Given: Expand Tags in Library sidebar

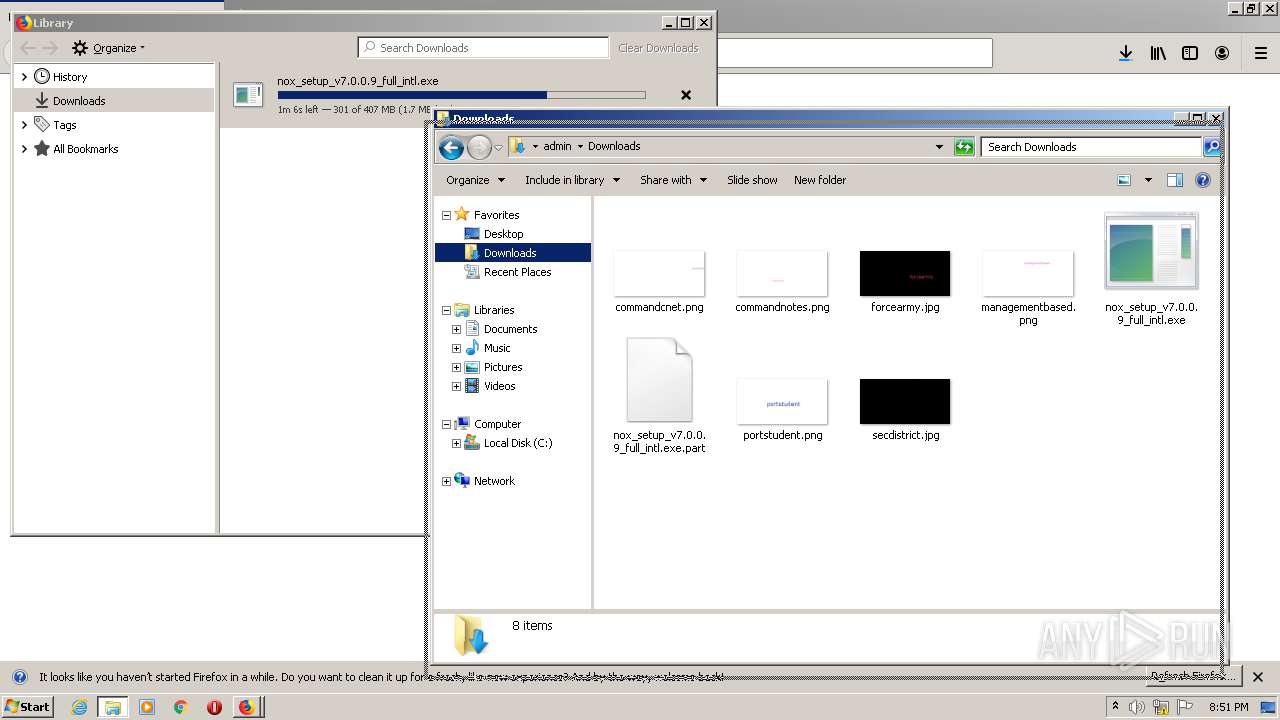Looking at the screenshot, I should click(24, 125).
